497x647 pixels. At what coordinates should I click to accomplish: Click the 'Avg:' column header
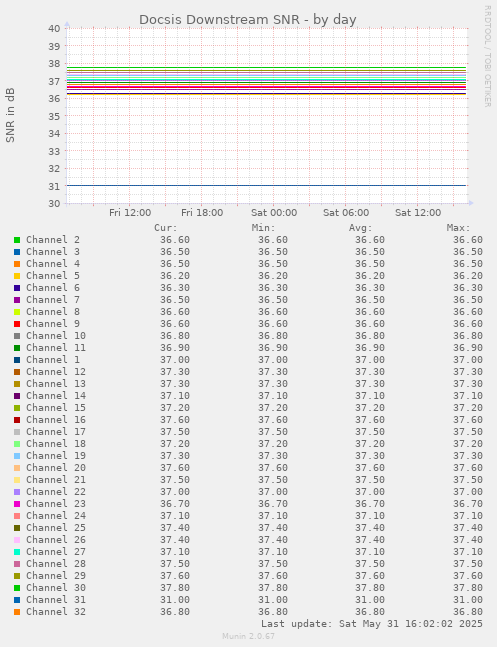click(361, 228)
